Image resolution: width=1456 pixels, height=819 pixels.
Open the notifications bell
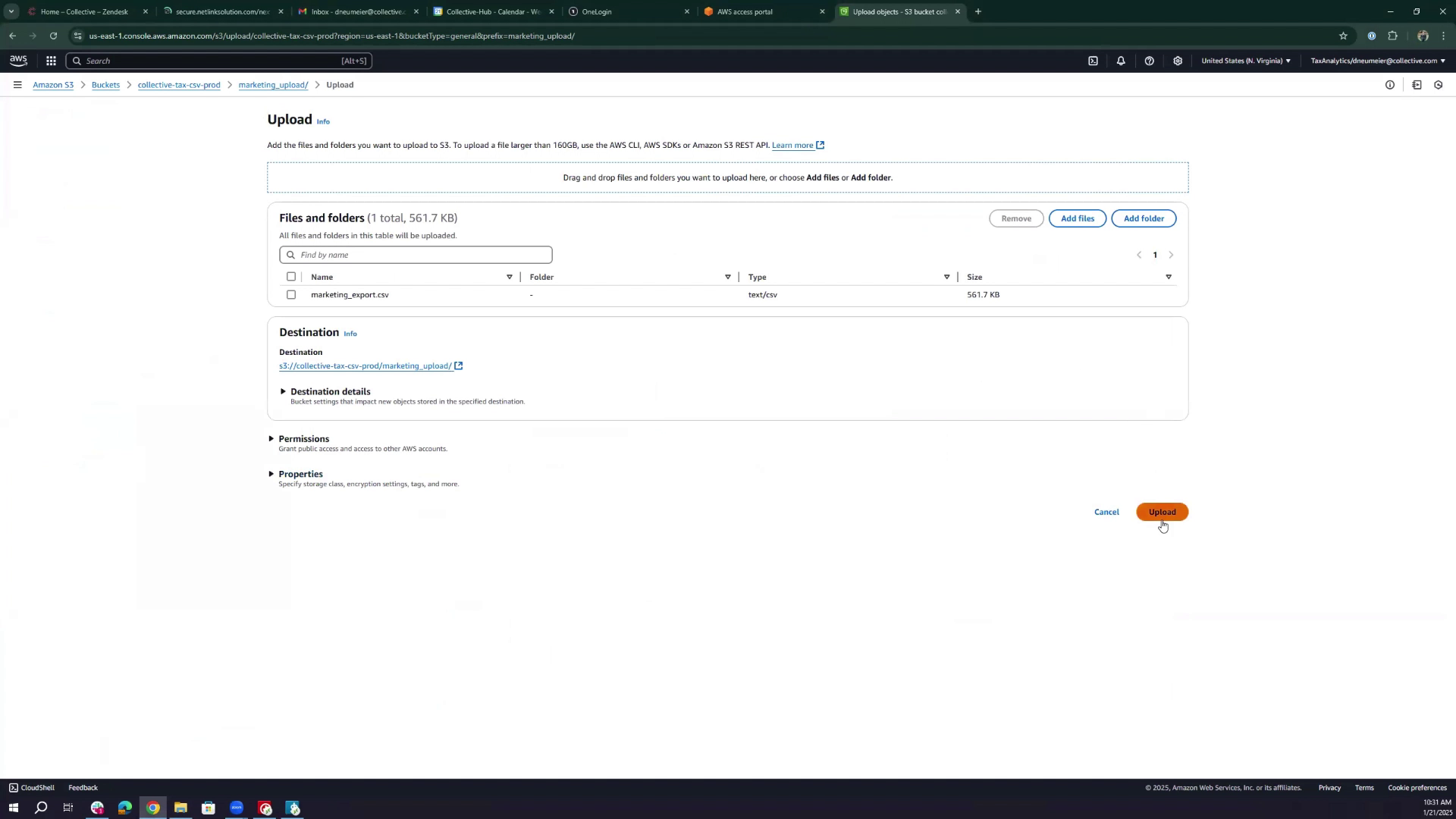(x=1121, y=61)
